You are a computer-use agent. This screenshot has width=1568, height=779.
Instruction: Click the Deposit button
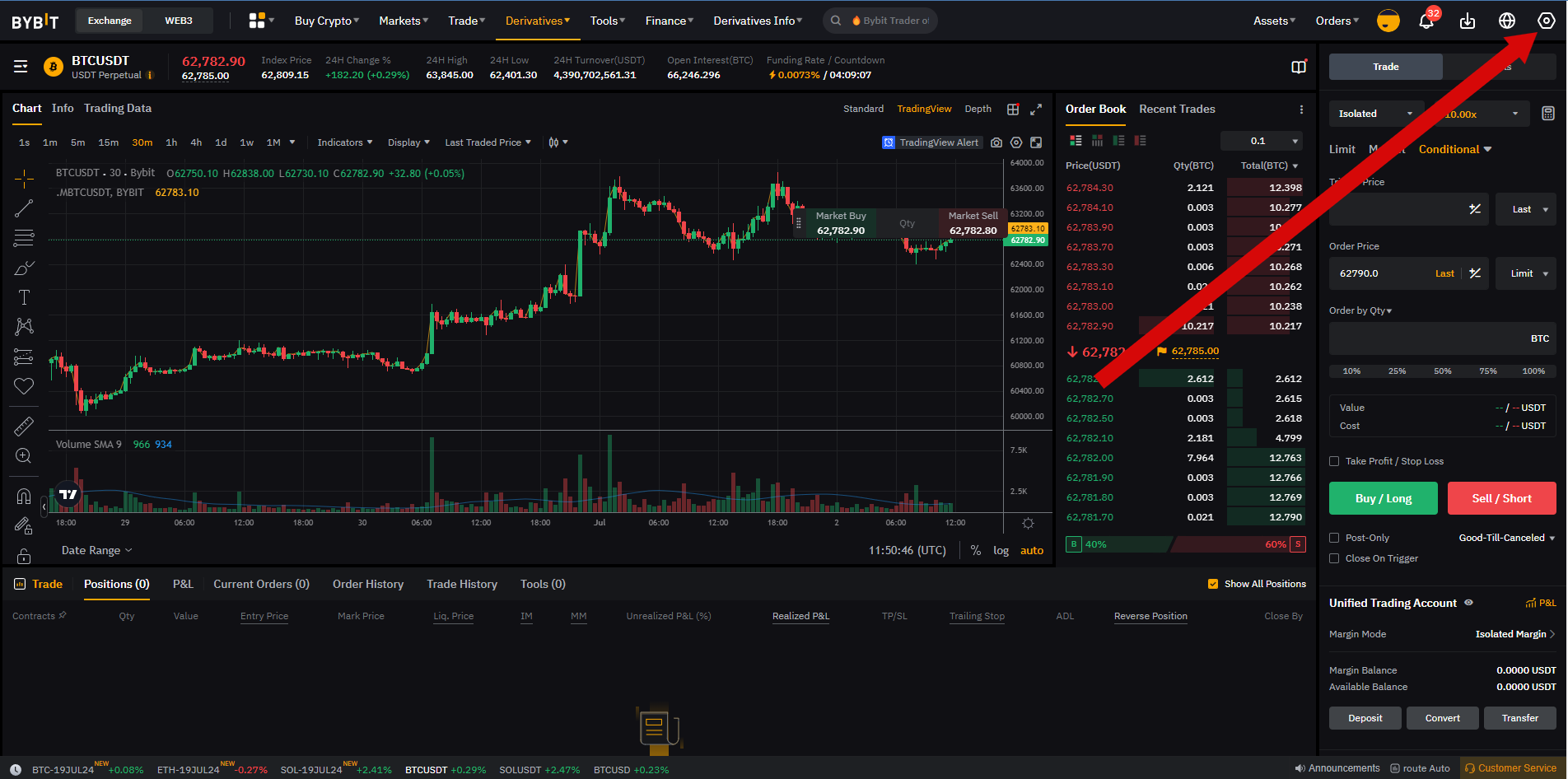tap(1365, 718)
